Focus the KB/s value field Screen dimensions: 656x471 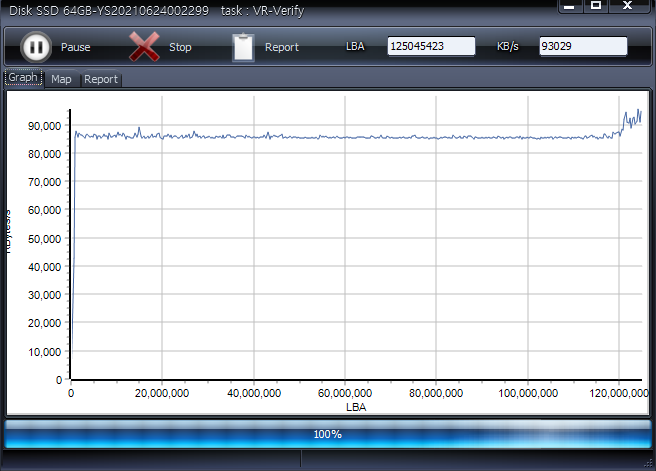click(x=583, y=47)
